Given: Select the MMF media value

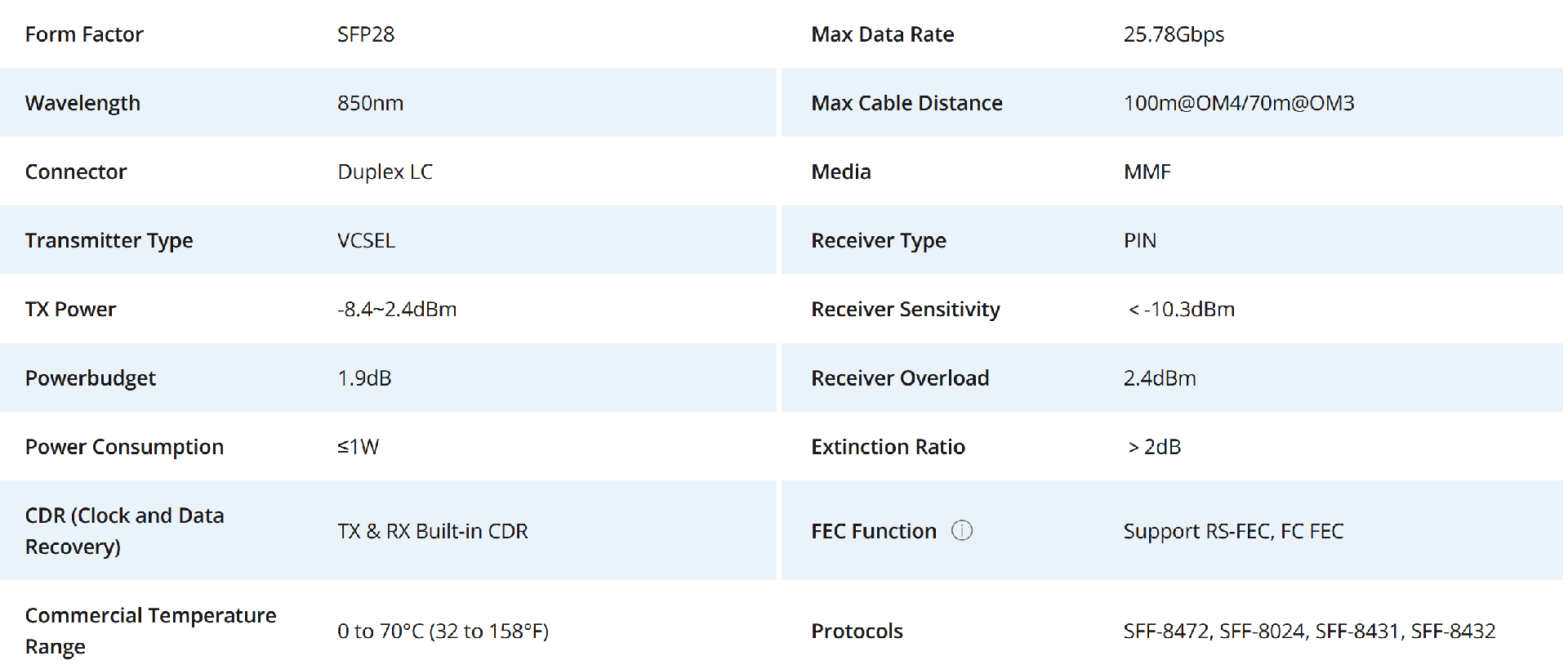Looking at the screenshot, I should tap(1147, 172).
